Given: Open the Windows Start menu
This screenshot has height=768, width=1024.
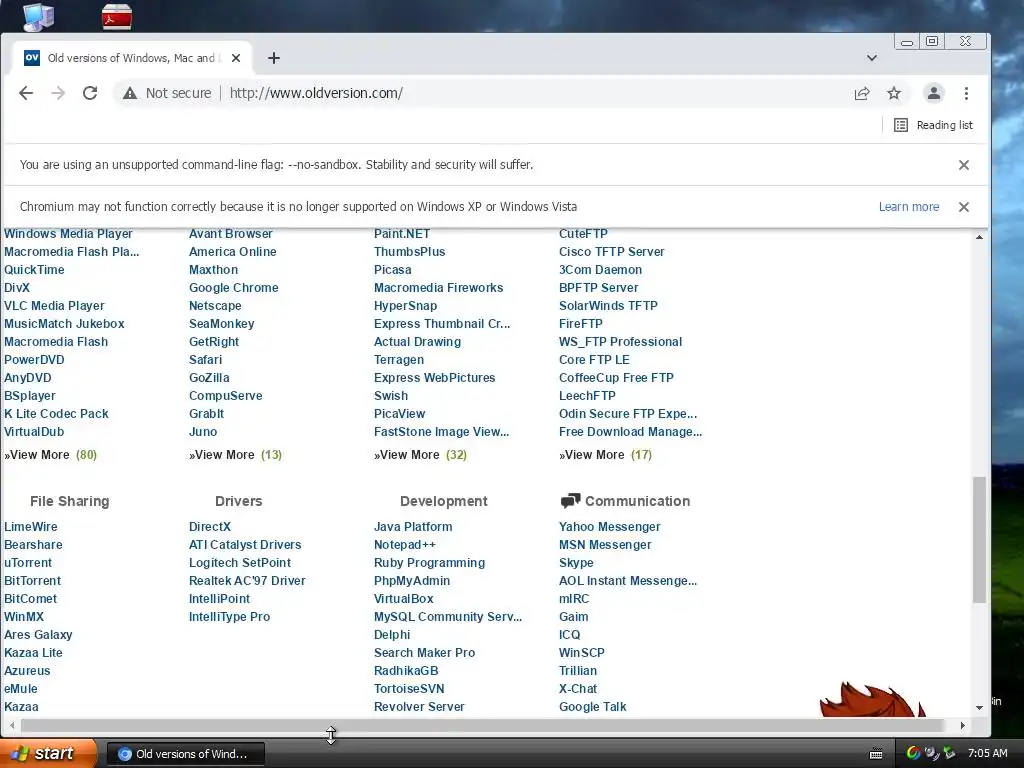Looking at the screenshot, I should pyautogui.click(x=47, y=754).
